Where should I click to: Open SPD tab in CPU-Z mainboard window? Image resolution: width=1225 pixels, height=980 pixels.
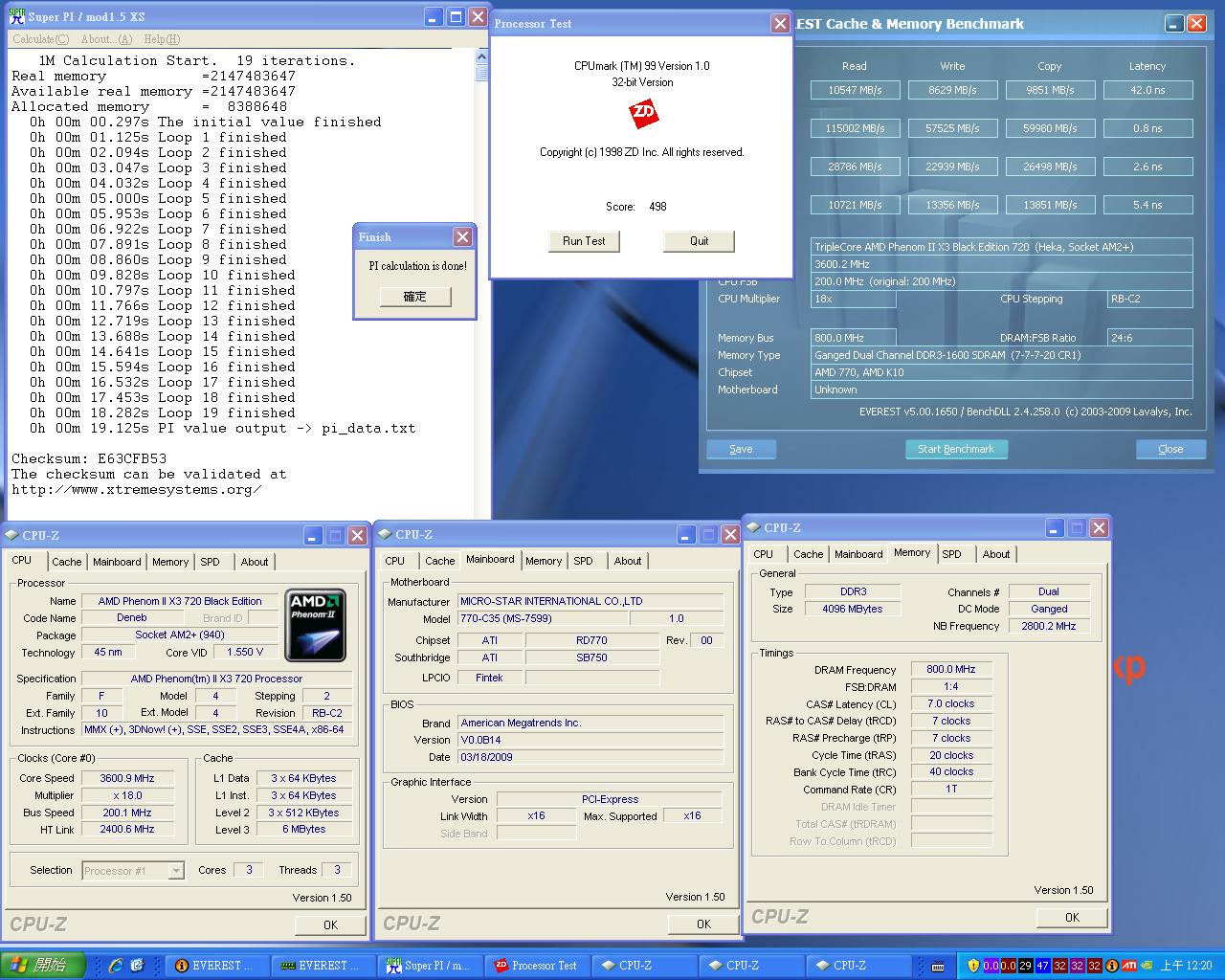coord(584,561)
